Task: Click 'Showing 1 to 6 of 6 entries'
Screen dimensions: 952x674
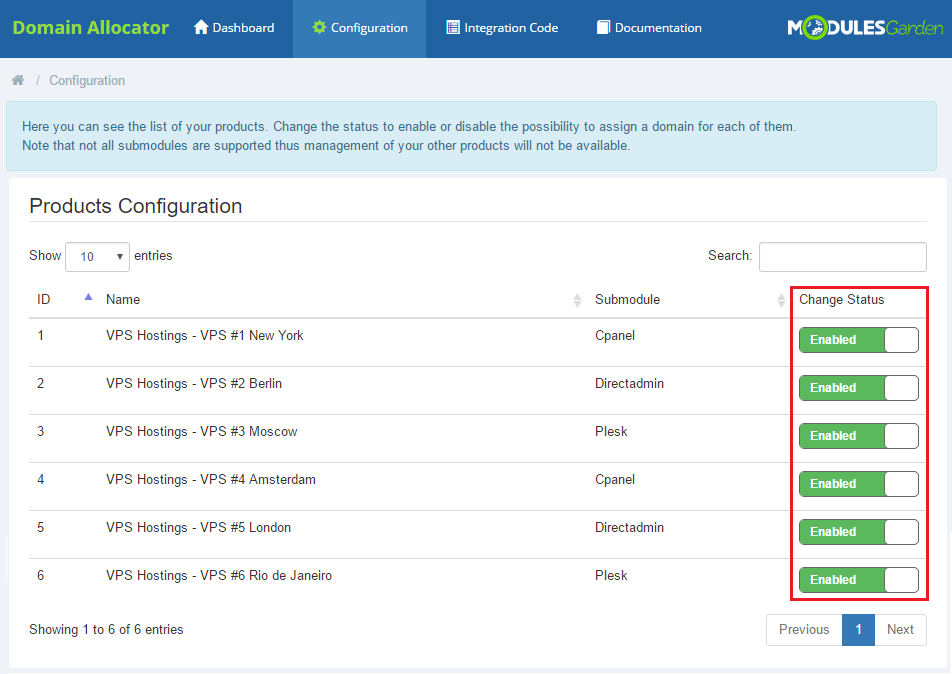Action: [106, 630]
